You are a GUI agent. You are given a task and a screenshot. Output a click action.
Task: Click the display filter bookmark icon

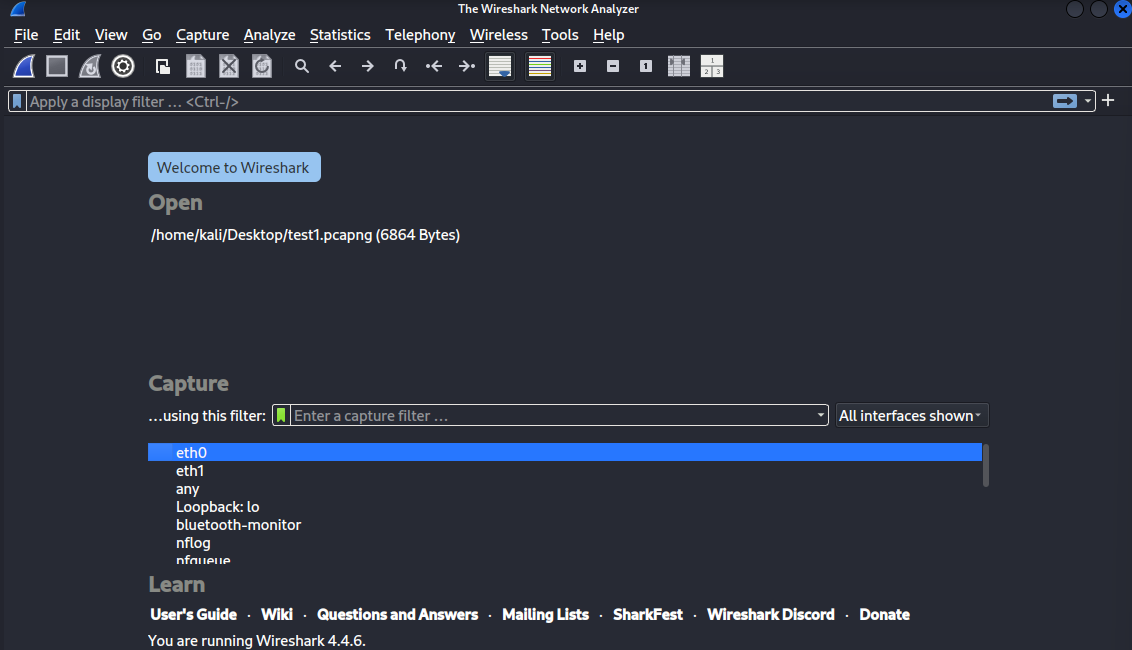coord(17,101)
